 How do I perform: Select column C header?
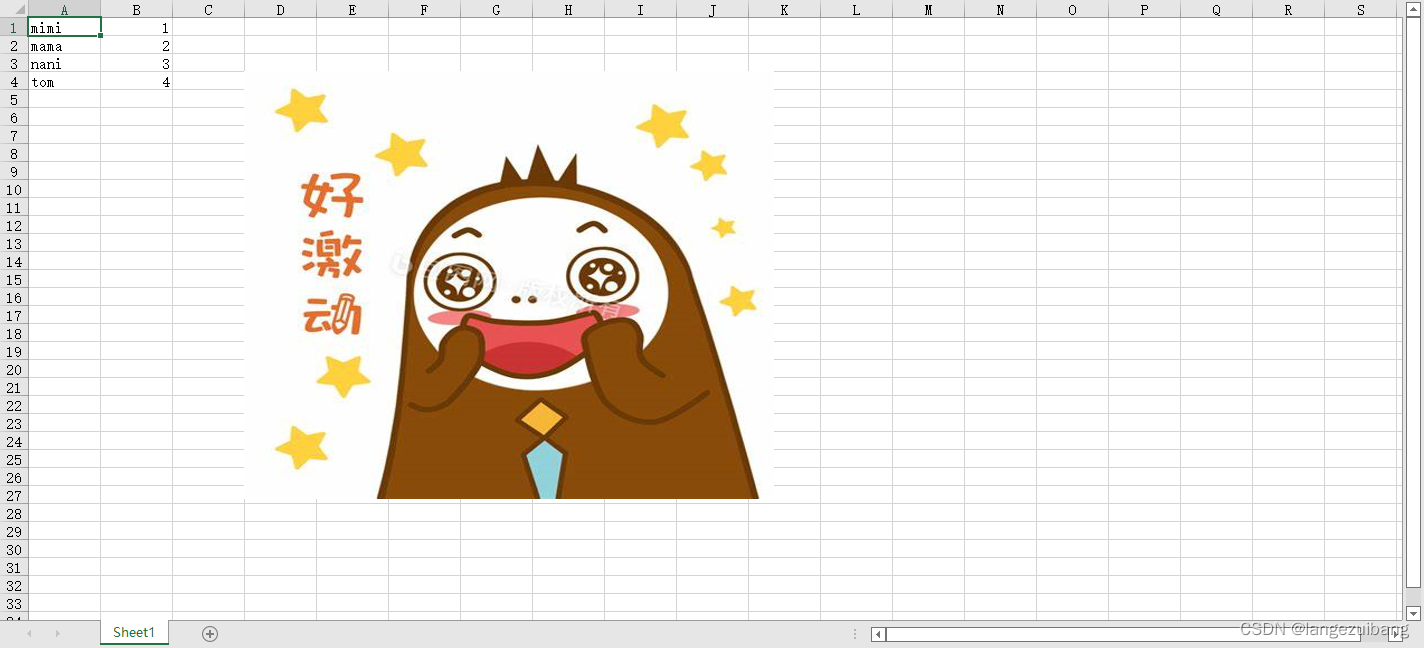click(x=208, y=9)
